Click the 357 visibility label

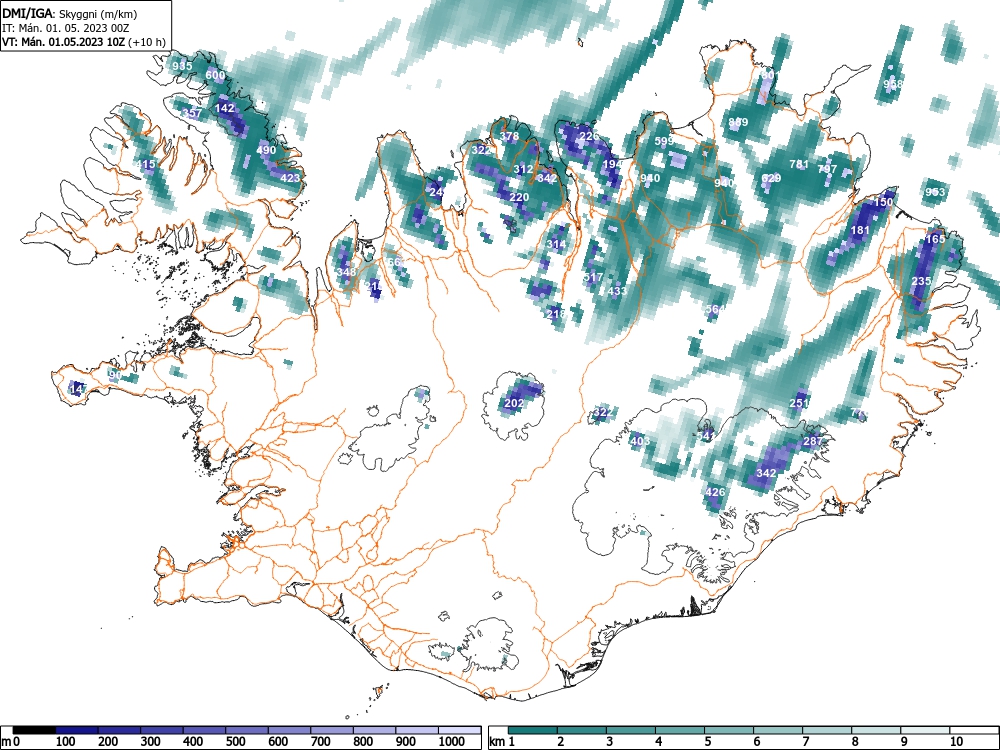(x=192, y=113)
